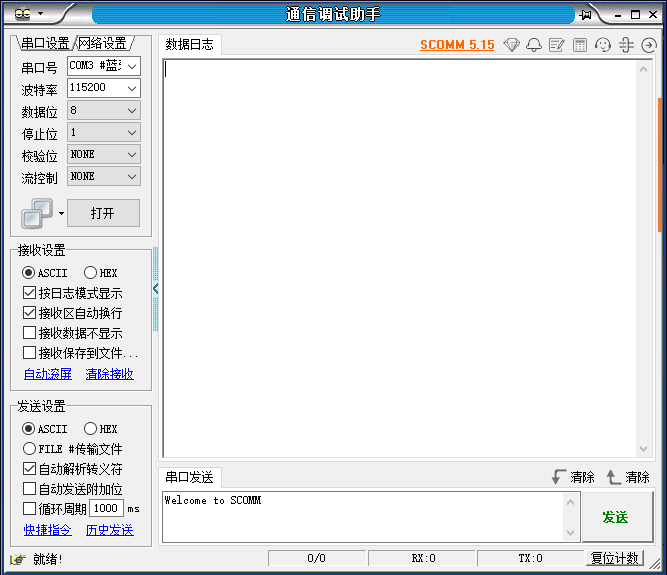Viewport: 667px width, 575px height.
Task: Click the bell notification icon
Action: pos(534,45)
